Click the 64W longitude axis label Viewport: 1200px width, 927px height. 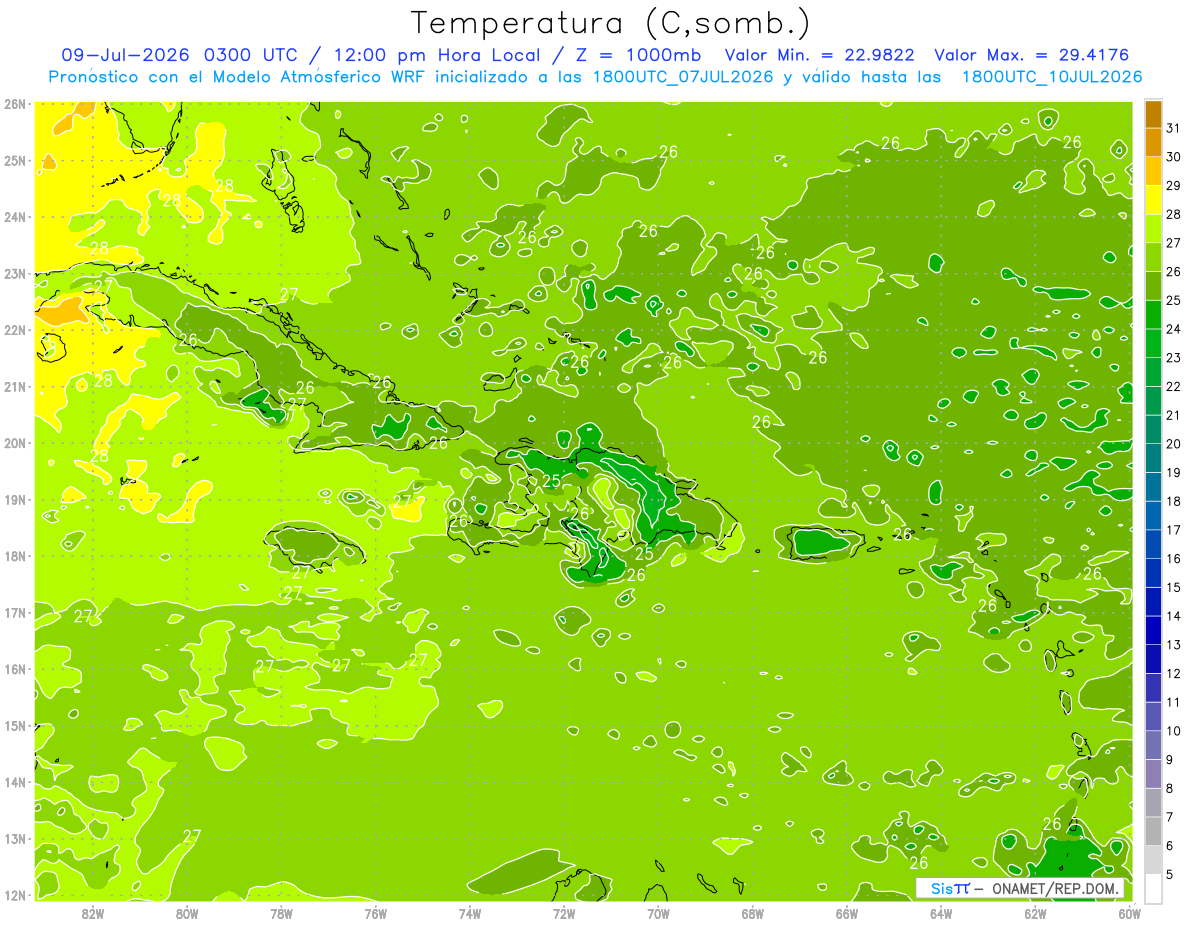coord(941,914)
